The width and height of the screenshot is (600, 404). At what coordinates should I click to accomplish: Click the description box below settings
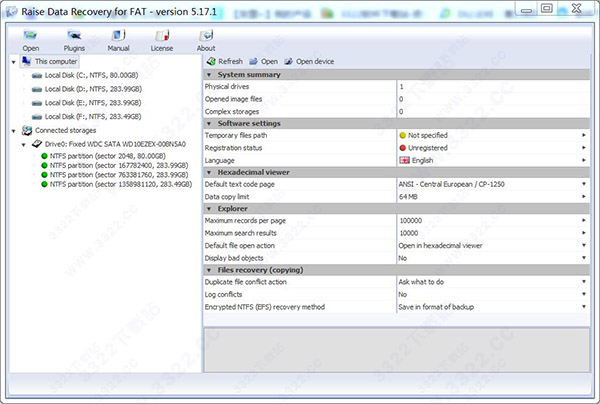coord(396,350)
